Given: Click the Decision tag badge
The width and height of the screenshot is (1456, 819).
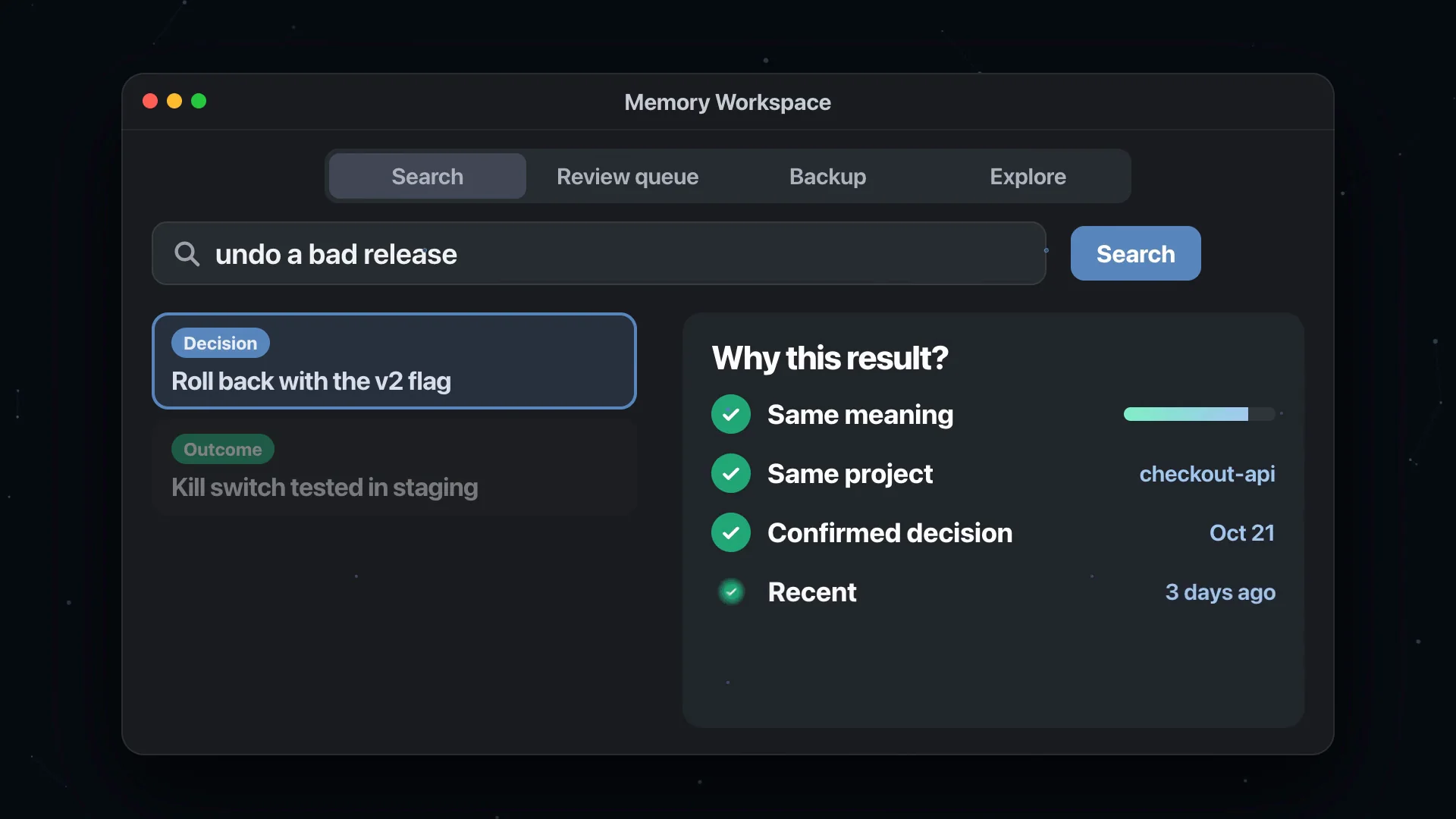Looking at the screenshot, I should [x=221, y=343].
